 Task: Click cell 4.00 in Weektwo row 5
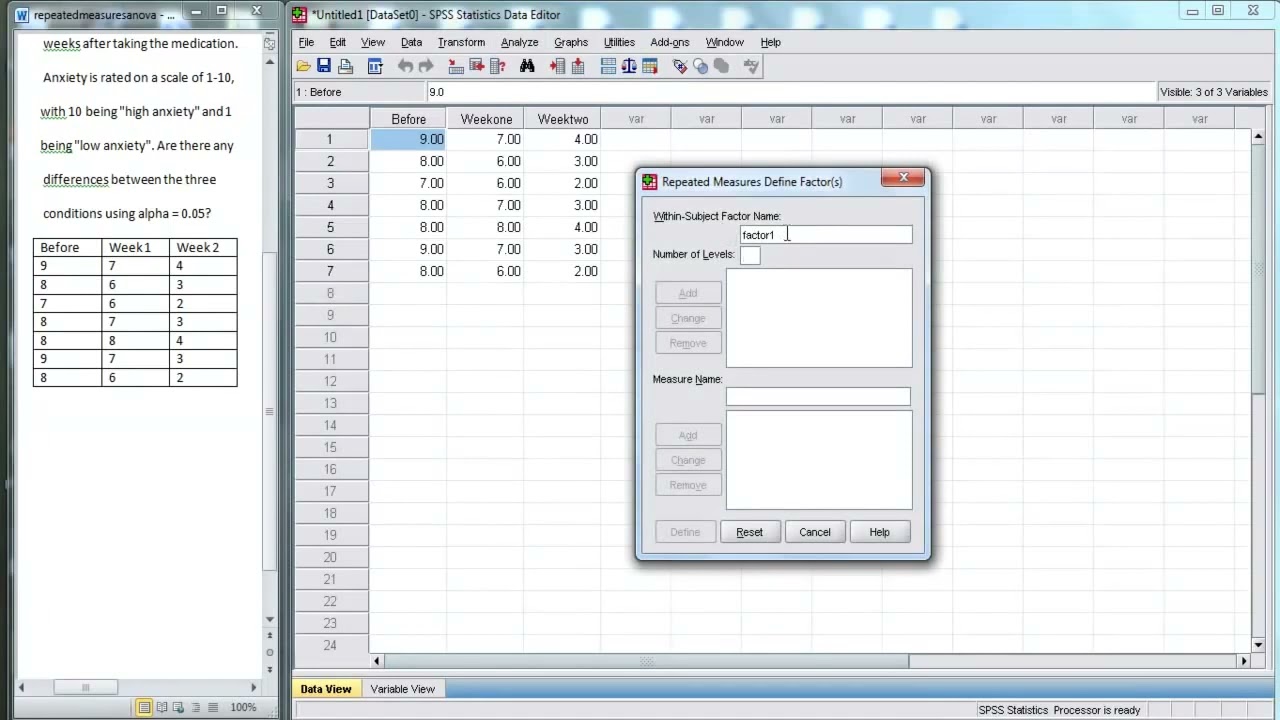click(563, 227)
